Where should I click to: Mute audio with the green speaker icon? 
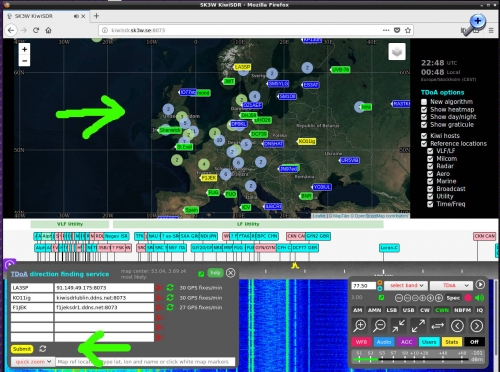[479, 298]
